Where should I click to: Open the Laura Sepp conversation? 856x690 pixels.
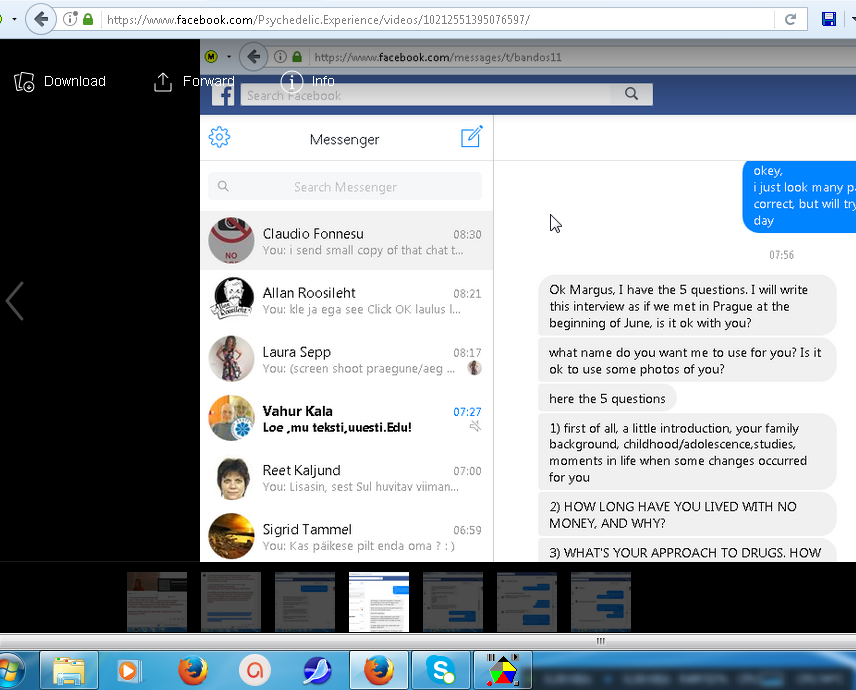[347, 359]
